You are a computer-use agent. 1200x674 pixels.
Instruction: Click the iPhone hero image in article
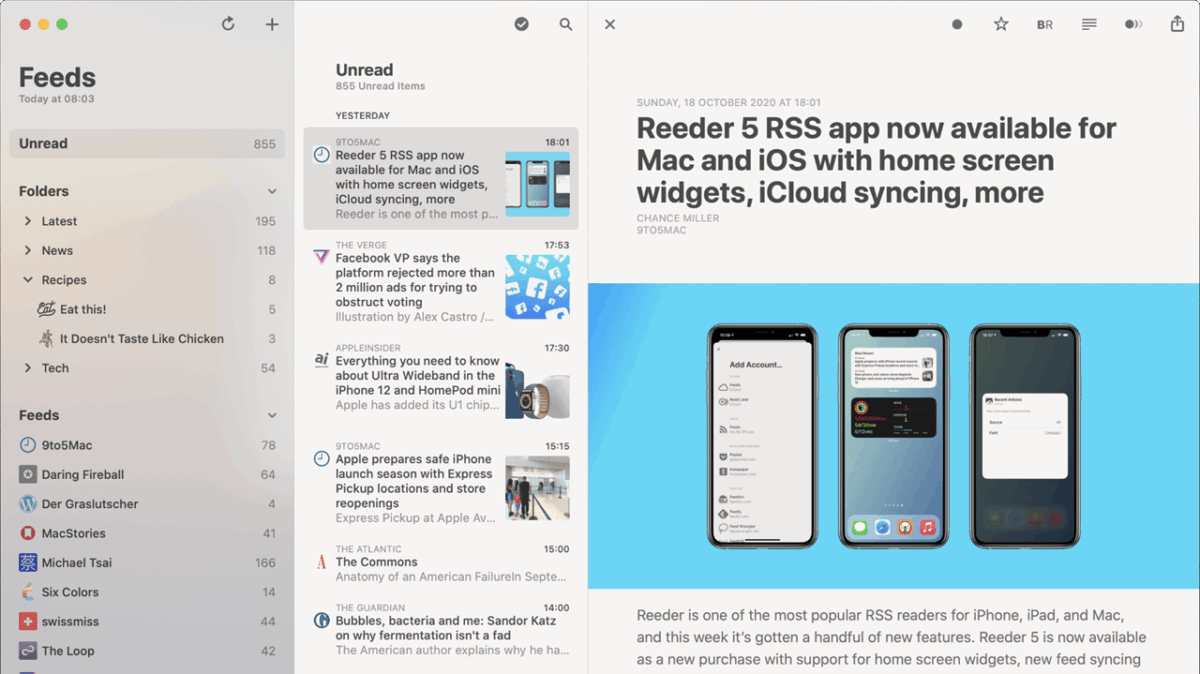pos(893,436)
